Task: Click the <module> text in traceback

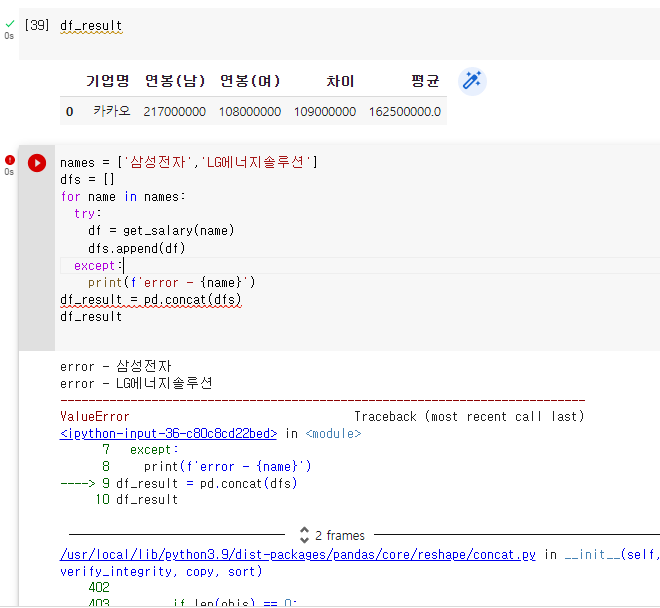Action: click(333, 433)
